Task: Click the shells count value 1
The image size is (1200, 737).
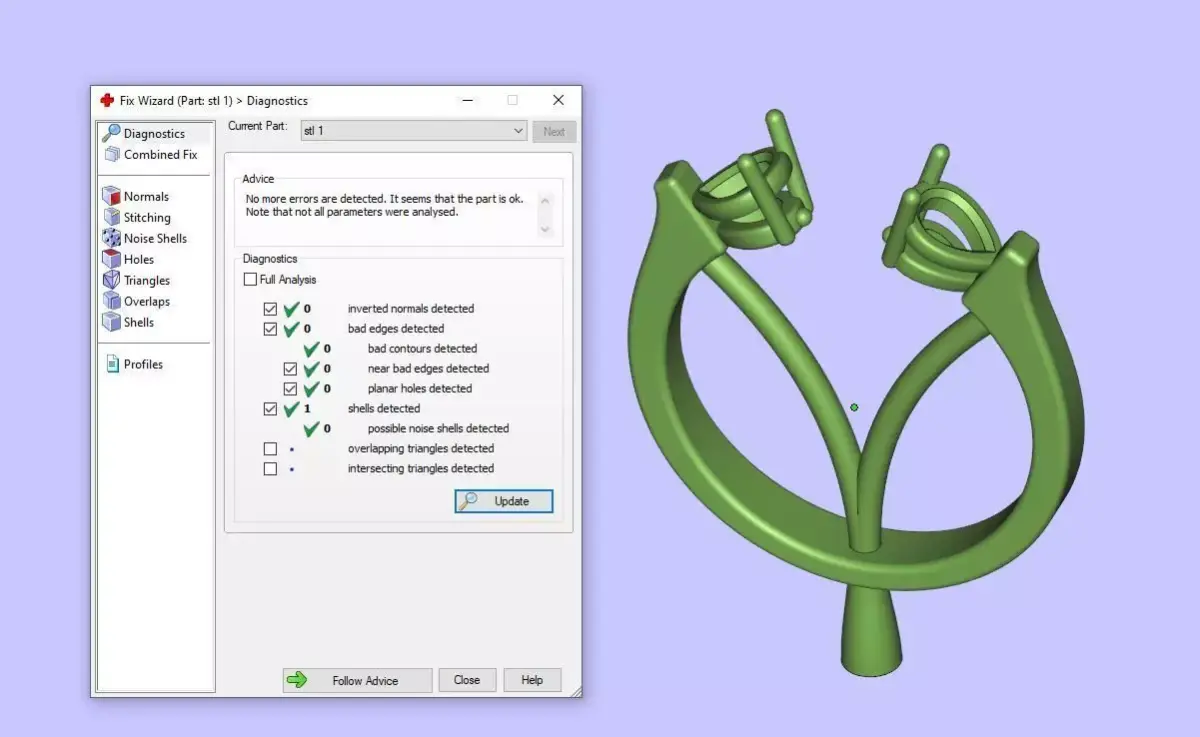Action: [x=307, y=408]
